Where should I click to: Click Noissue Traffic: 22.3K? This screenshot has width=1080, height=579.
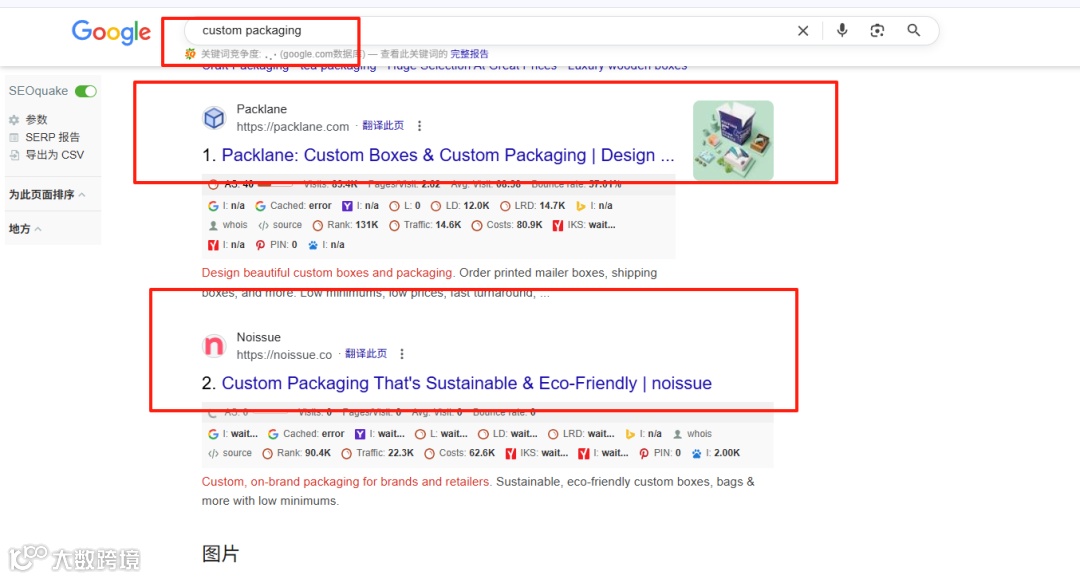coord(377,453)
